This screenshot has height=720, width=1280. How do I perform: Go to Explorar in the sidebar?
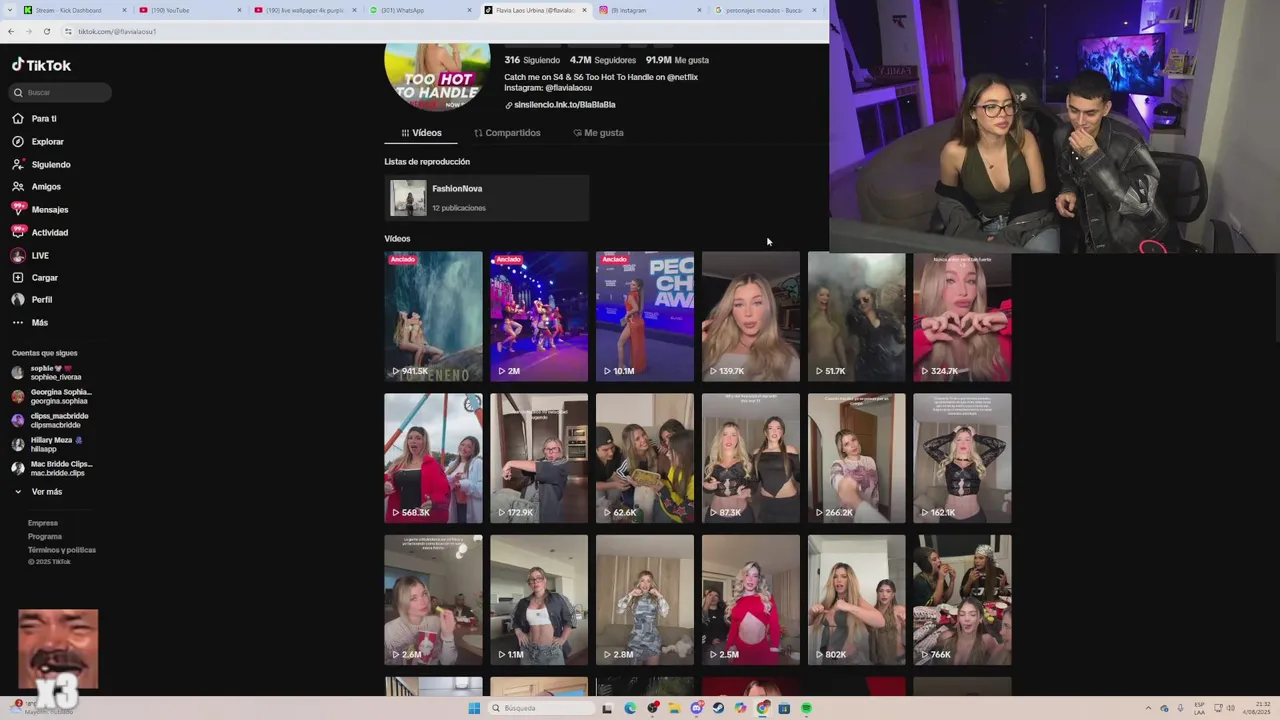[x=38, y=142]
